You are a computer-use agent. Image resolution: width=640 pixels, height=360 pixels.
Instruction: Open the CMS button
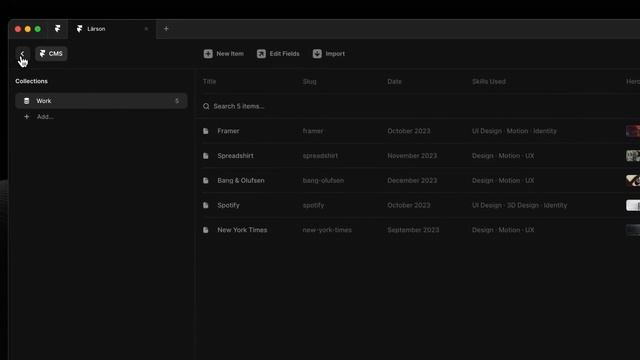pyautogui.click(x=51, y=53)
